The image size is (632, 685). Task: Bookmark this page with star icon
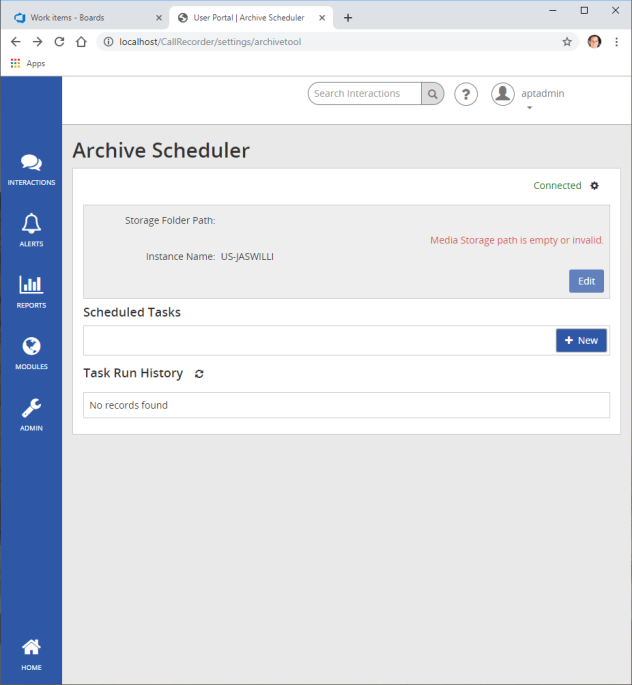pos(567,42)
